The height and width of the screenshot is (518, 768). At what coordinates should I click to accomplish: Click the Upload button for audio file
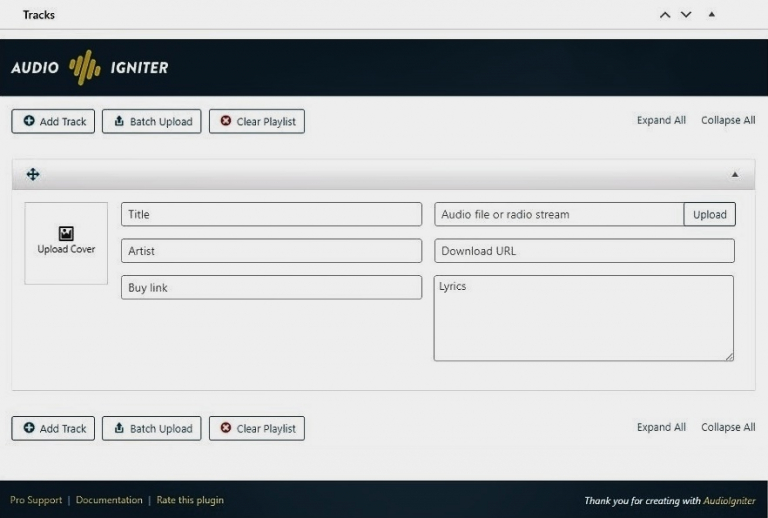tap(709, 215)
